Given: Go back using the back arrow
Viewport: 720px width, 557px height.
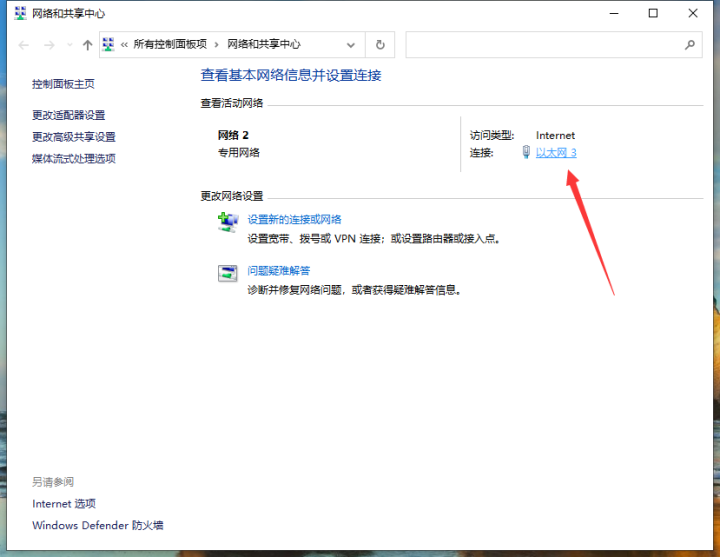Looking at the screenshot, I should click(x=24, y=45).
